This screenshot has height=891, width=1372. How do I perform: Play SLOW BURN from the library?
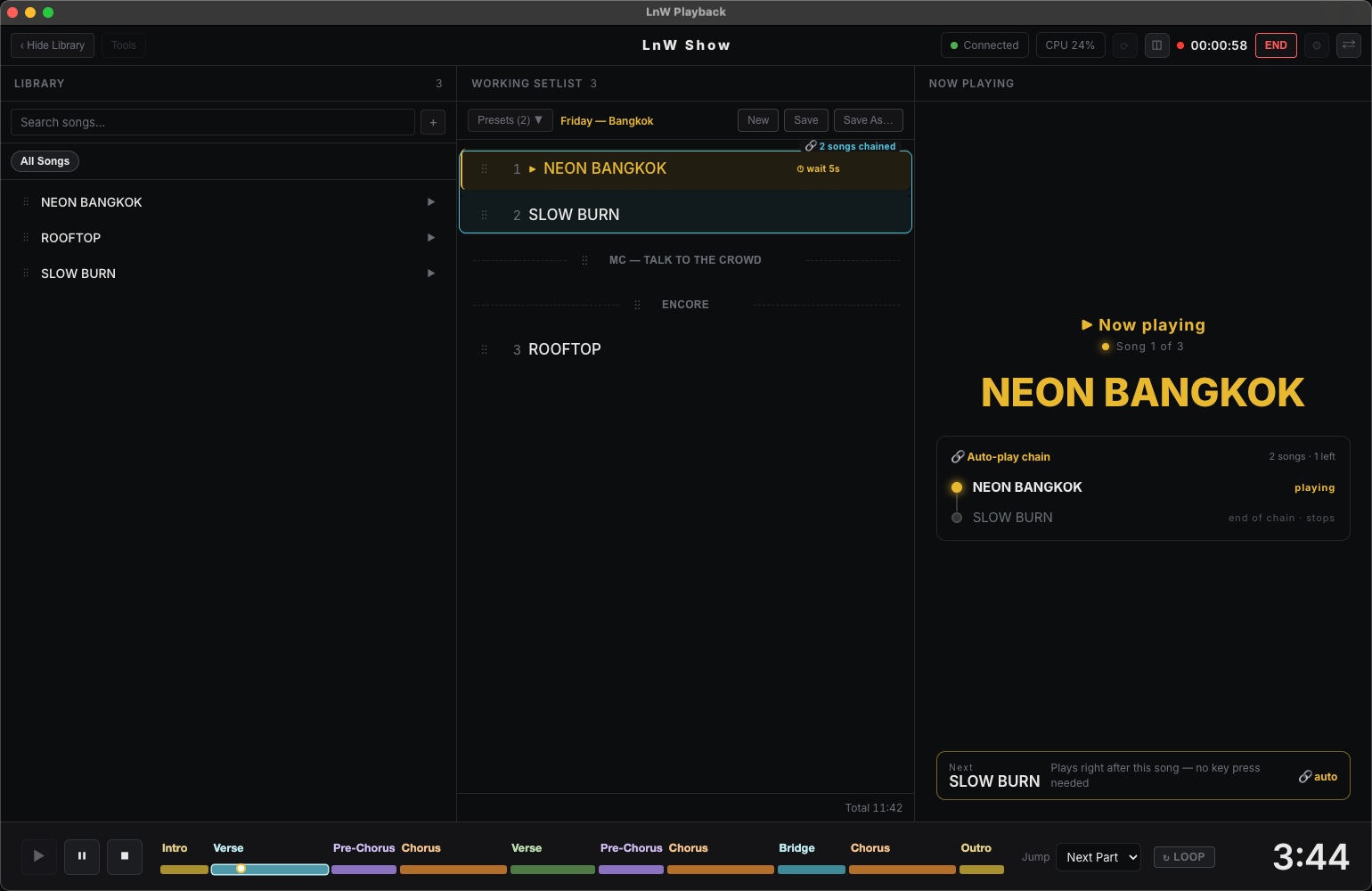(431, 274)
